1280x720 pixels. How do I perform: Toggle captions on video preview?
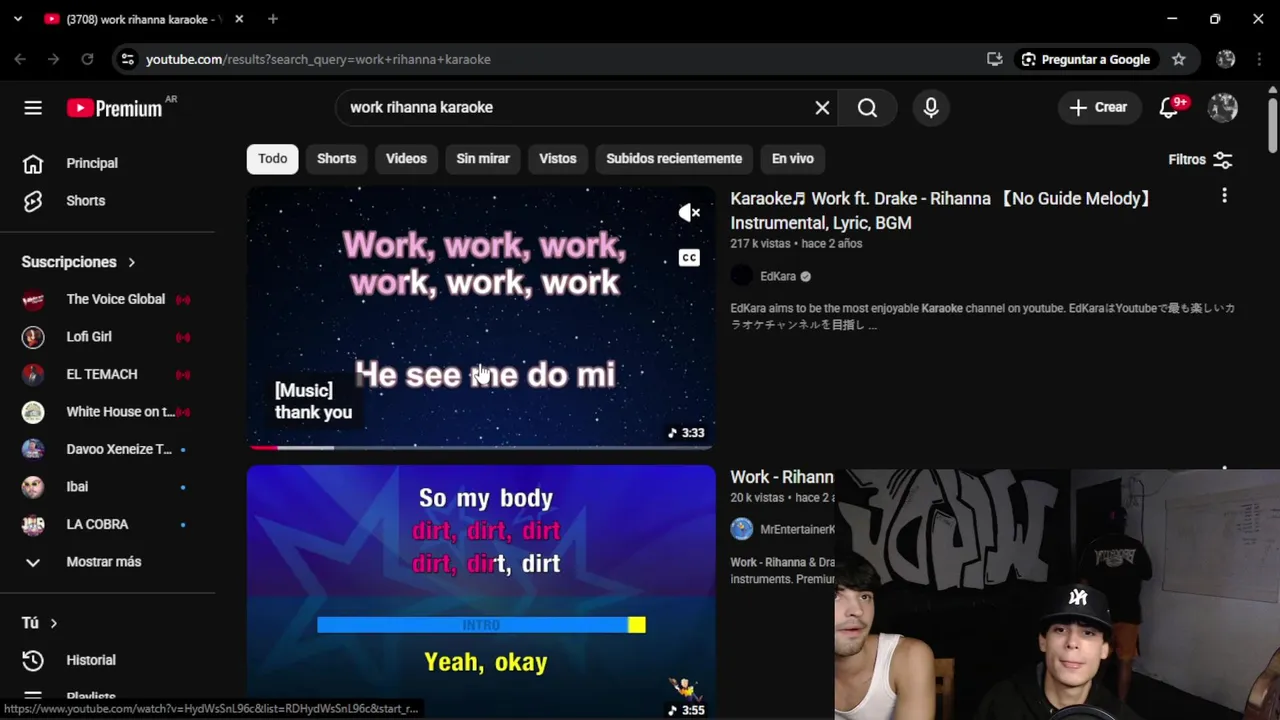(x=689, y=258)
